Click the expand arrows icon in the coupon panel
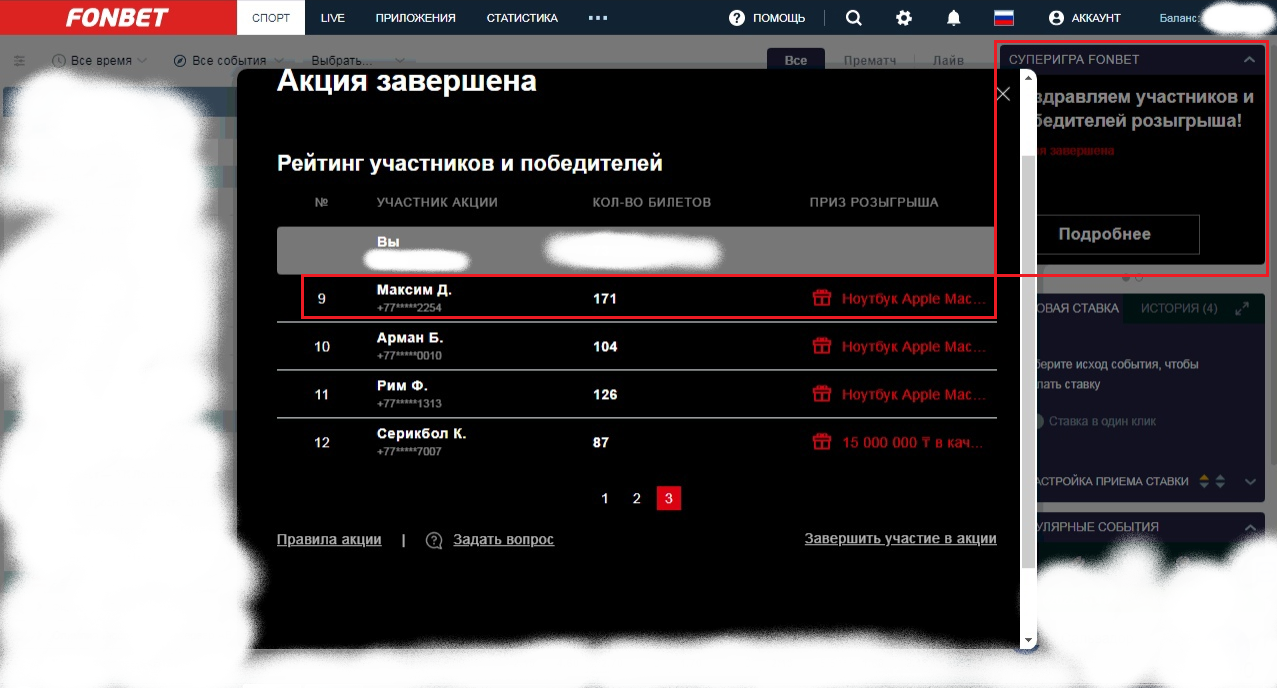This screenshot has height=688, width=1277. click(1243, 308)
